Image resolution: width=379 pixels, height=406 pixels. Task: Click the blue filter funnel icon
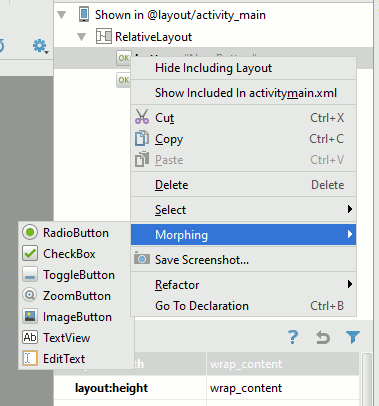click(353, 337)
